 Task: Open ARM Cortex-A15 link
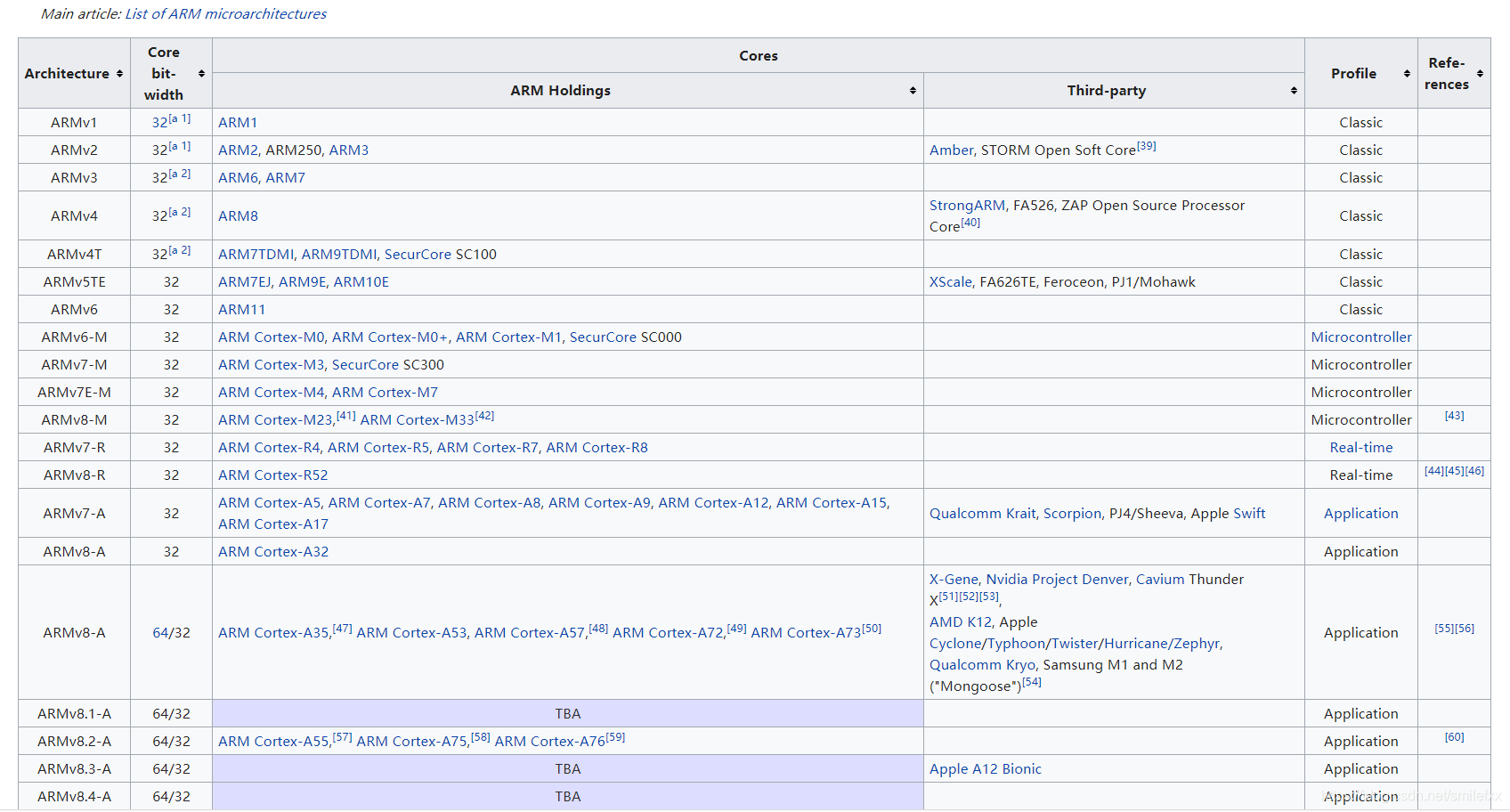832,503
